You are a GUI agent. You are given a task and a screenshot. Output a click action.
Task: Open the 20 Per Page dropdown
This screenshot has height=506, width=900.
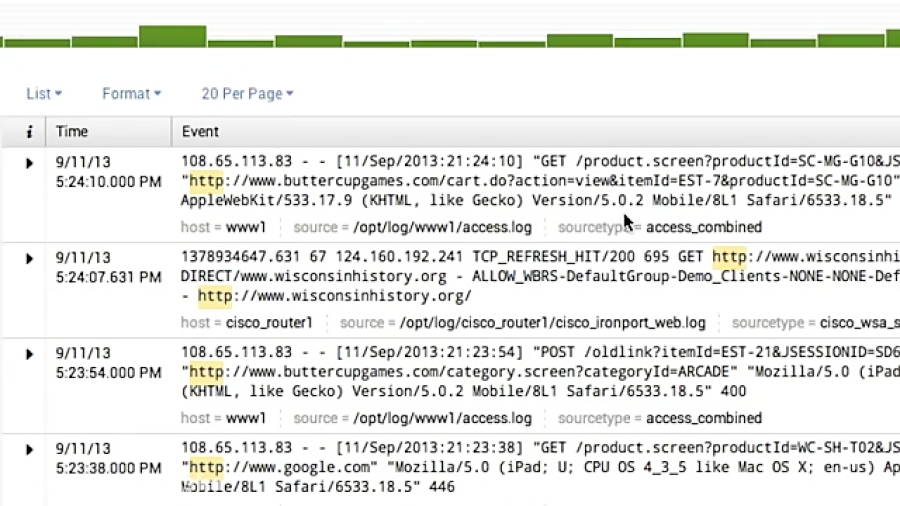tap(247, 94)
